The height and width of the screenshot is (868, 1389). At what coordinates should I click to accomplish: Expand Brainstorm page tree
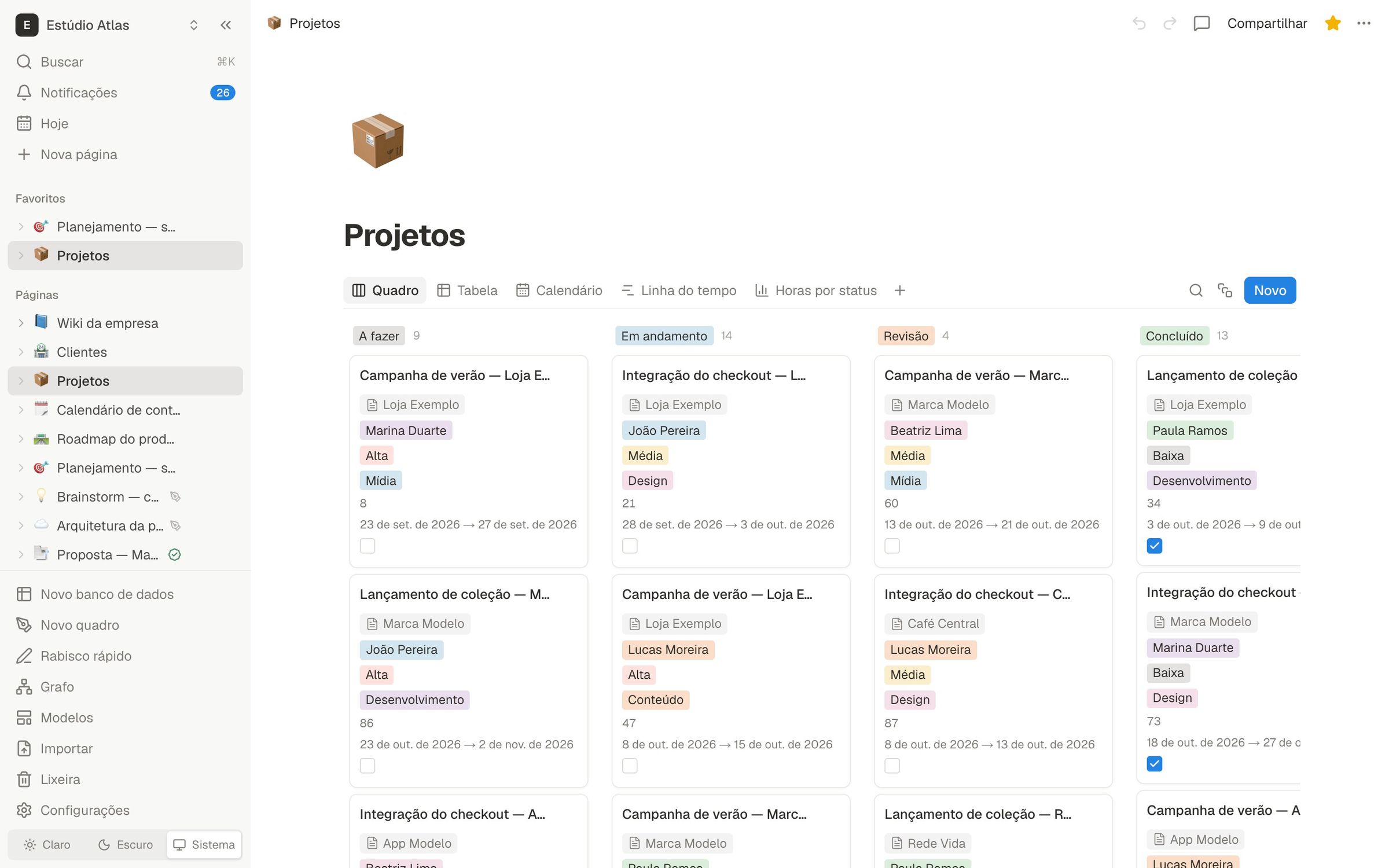21,496
